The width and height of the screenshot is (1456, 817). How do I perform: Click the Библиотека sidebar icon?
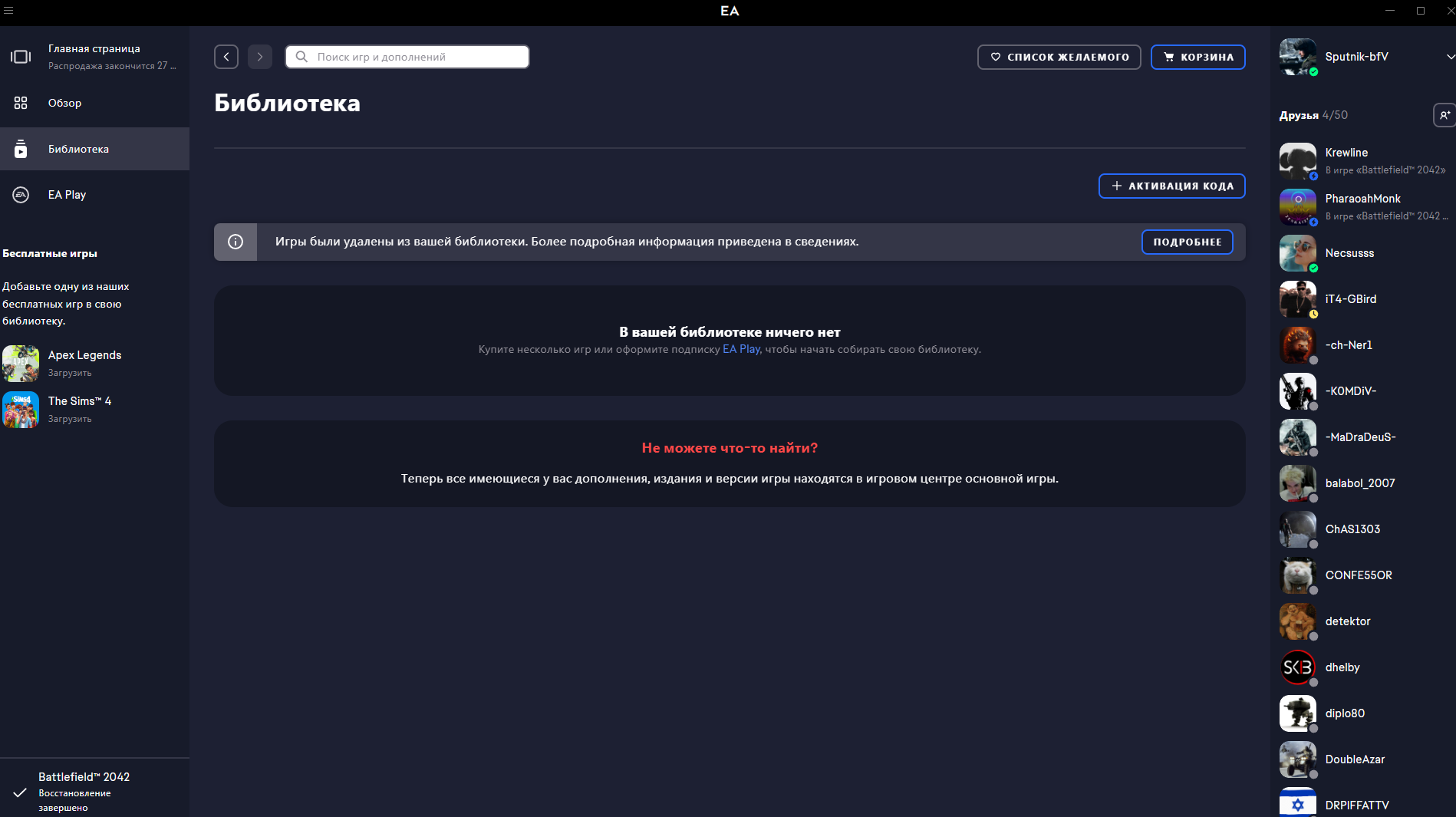click(21, 149)
